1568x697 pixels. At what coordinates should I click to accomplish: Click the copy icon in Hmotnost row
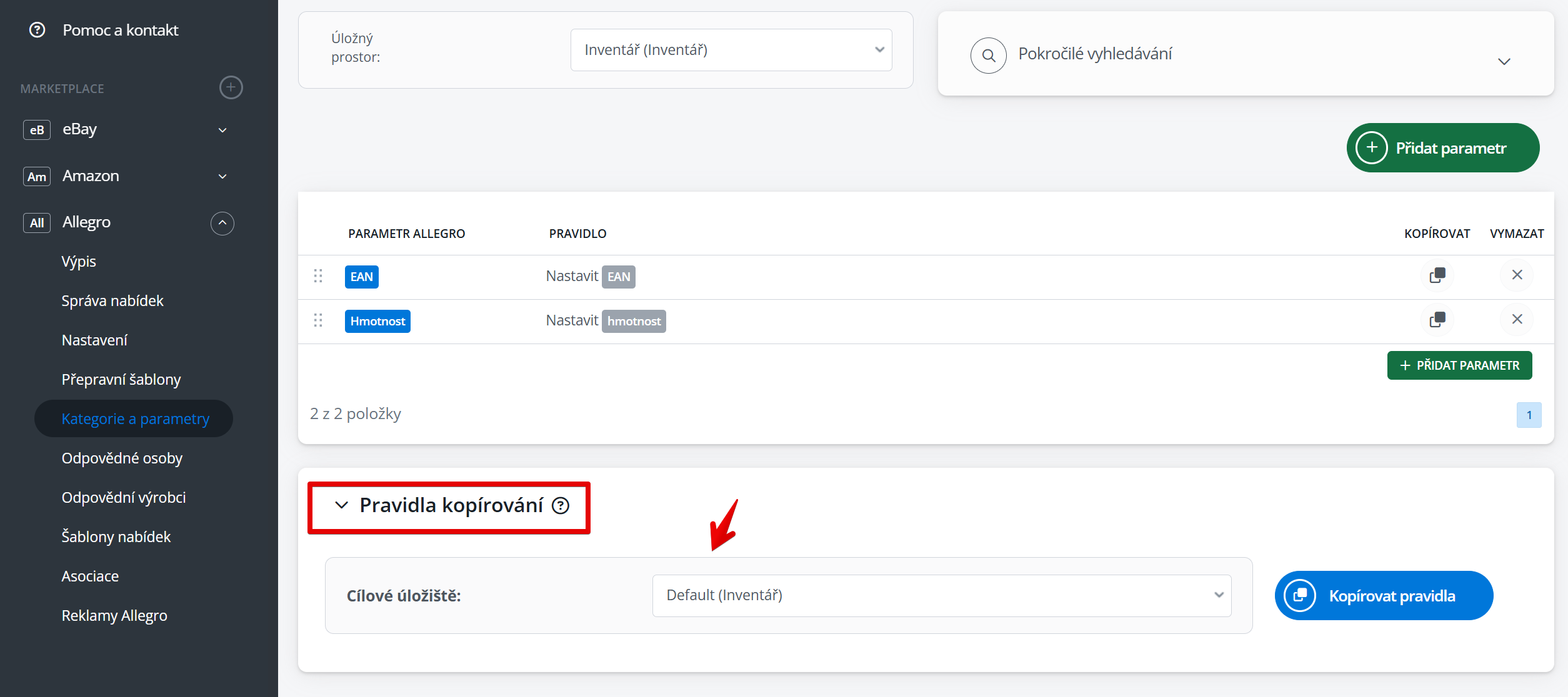coord(1437,319)
